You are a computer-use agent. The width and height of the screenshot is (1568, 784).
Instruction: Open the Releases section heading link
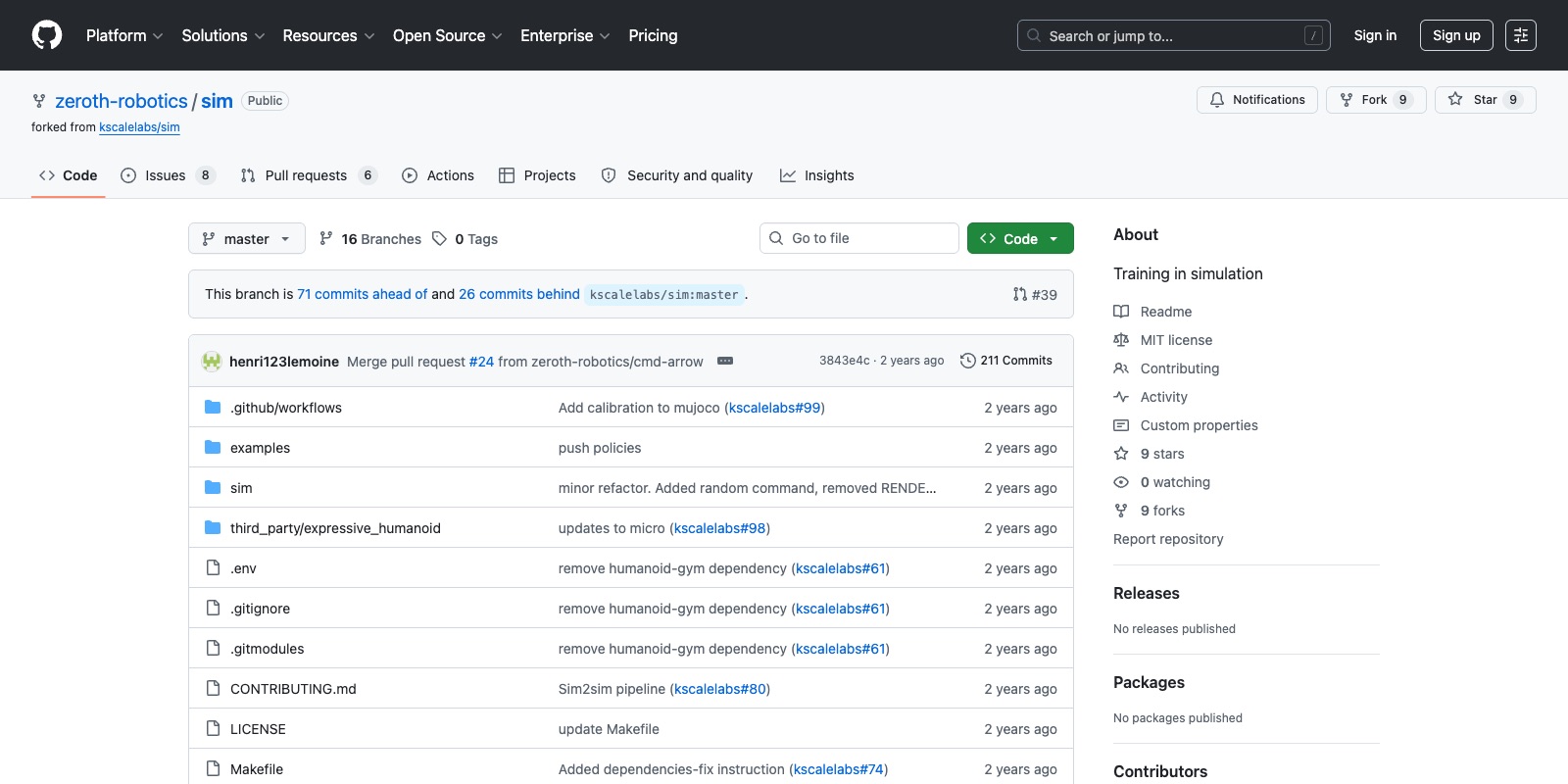[1147, 593]
